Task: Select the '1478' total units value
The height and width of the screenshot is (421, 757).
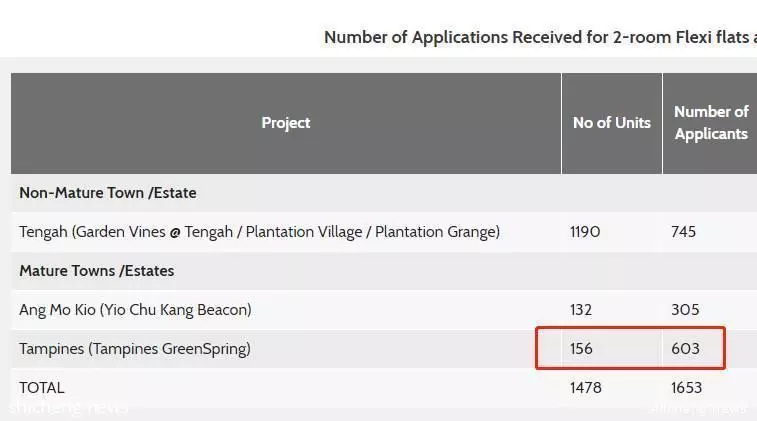Action: click(586, 388)
